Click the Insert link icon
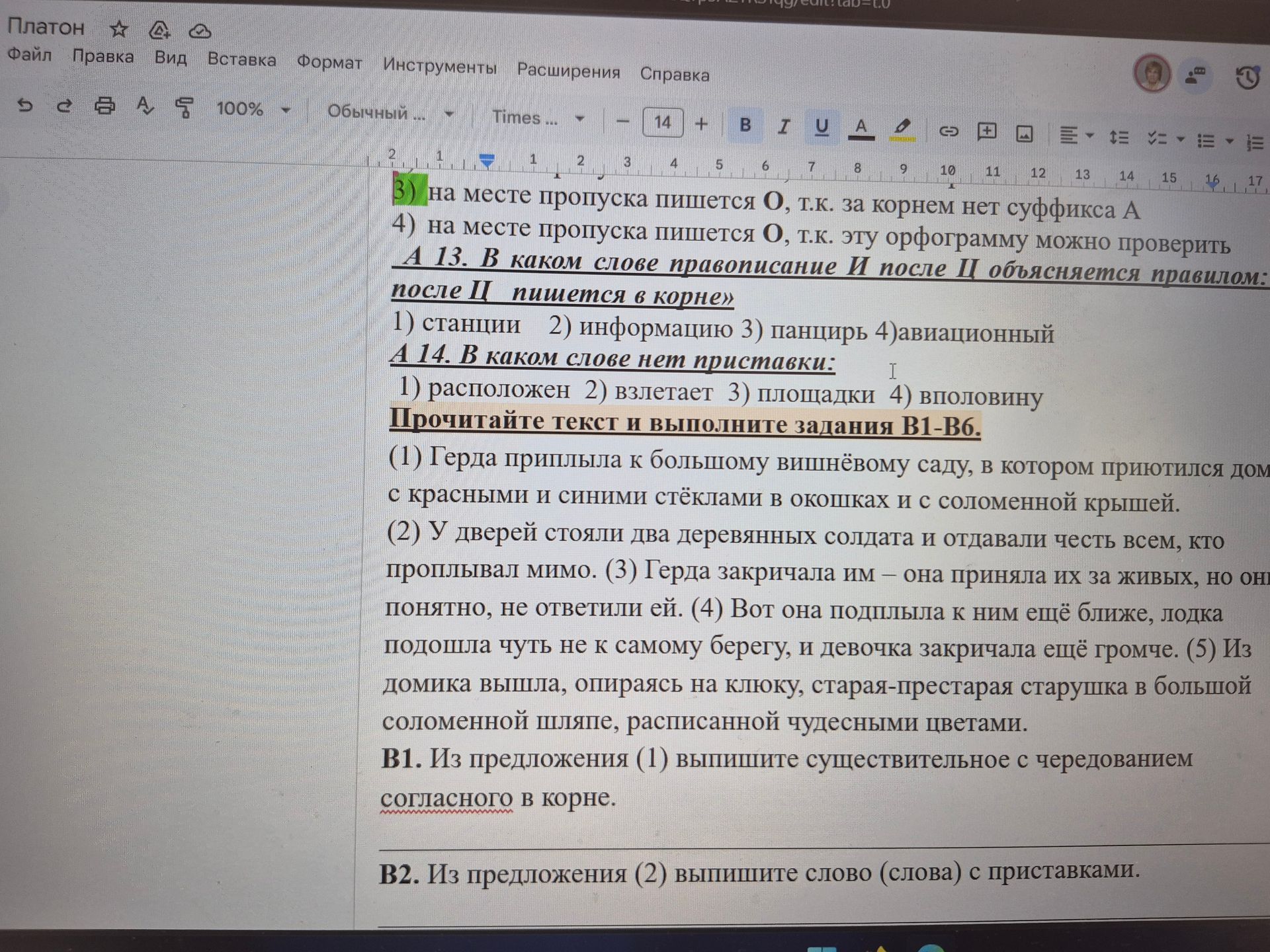Viewport: 1270px width, 952px height. click(949, 131)
